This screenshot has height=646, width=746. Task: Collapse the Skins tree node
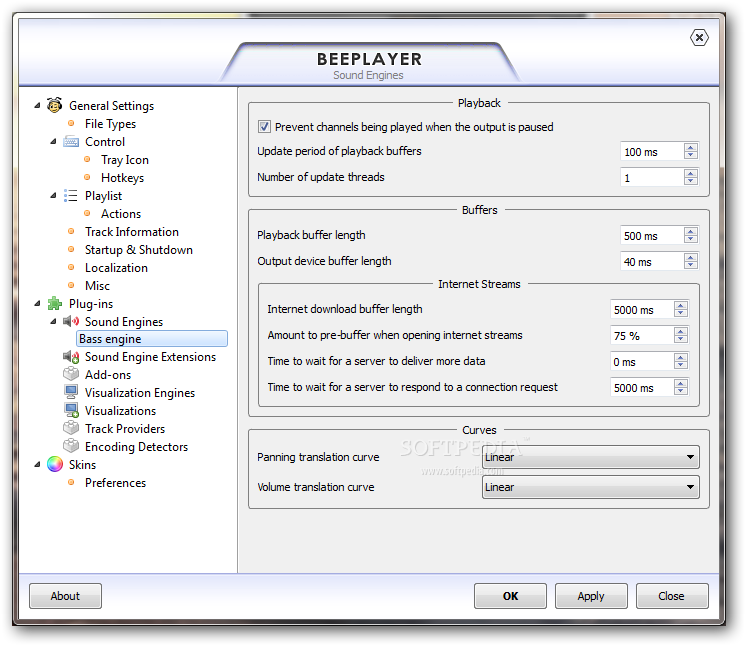[38, 464]
